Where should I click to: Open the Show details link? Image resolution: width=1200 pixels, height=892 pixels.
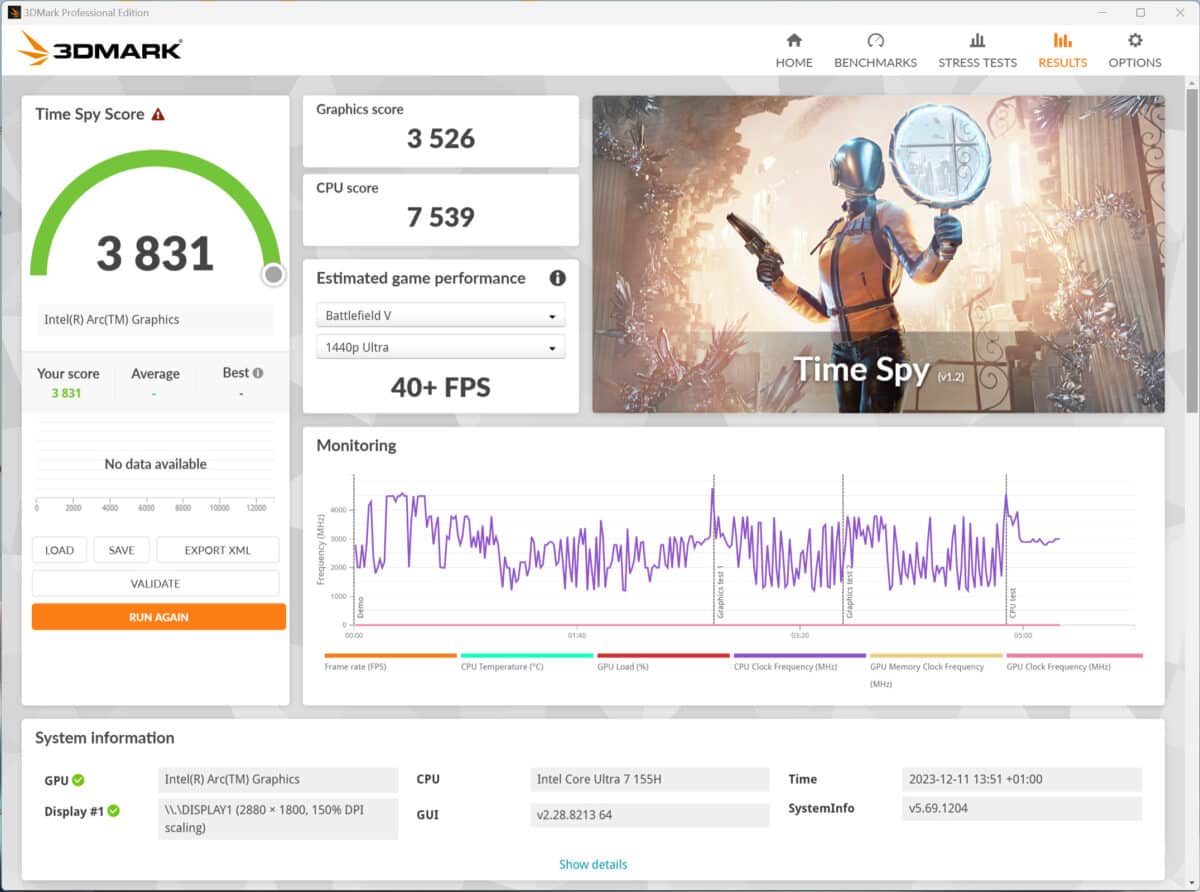tap(593, 864)
